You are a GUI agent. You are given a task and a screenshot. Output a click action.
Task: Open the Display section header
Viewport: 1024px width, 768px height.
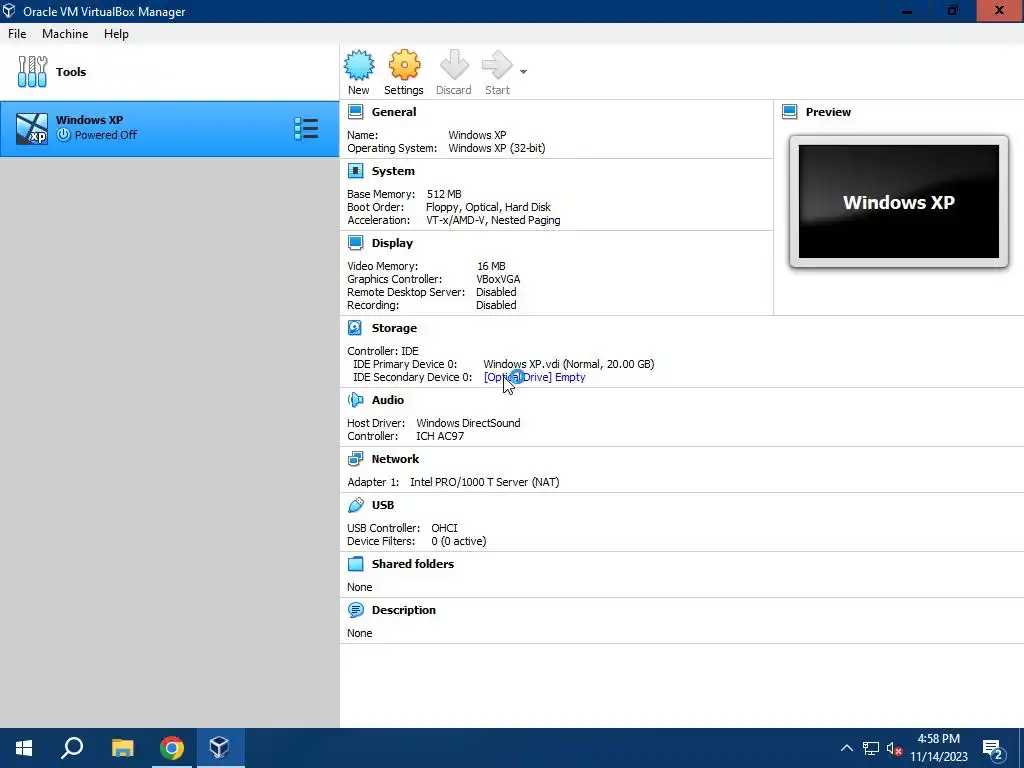point(392,243)
